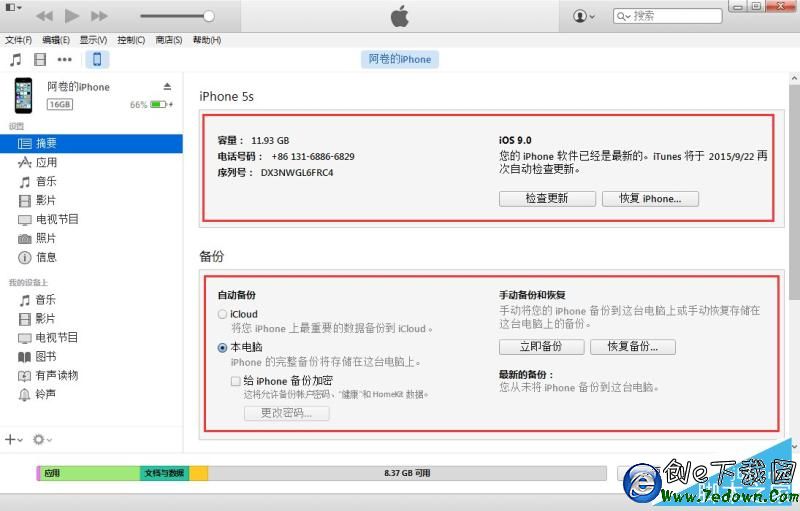Open the more (three dots) library menu
The image size is (800, 511).
(x=64, y=60)
